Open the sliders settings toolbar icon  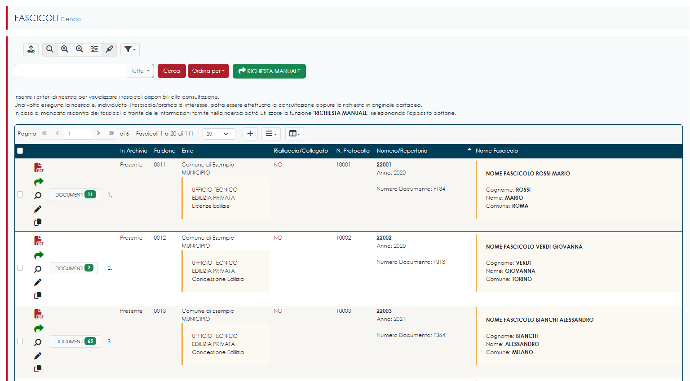pyautogui.click(x=95, y=49)
